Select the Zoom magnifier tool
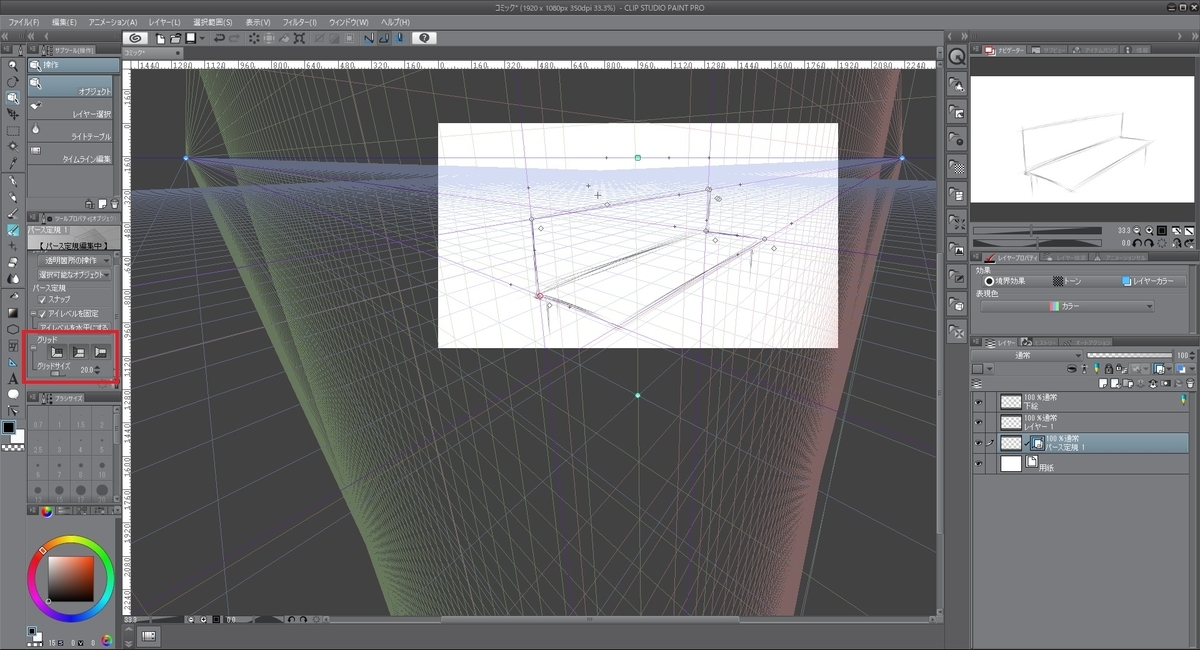The width and height of the screenshot is (1200, 650). (13, 65)
